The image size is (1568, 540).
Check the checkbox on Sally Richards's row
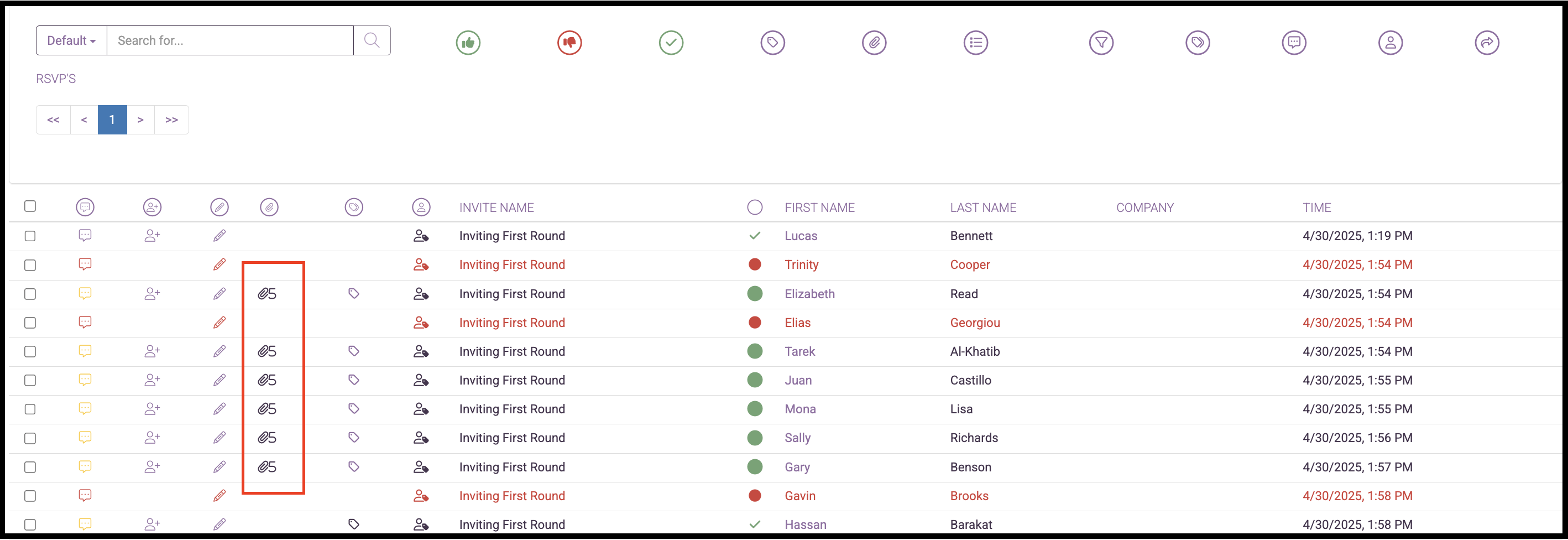(30, 438)
